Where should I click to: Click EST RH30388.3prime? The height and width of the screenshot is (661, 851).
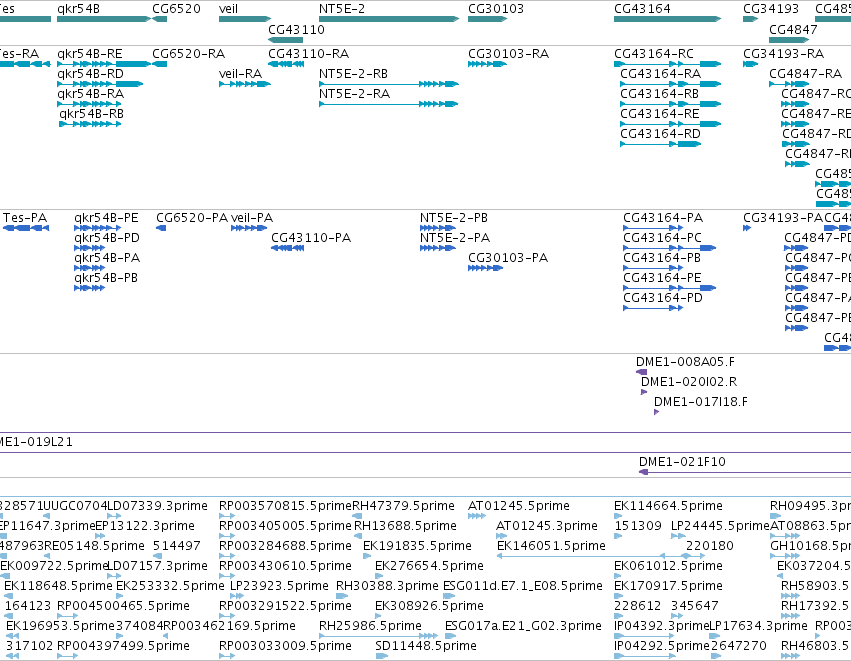tap(342, 596)
